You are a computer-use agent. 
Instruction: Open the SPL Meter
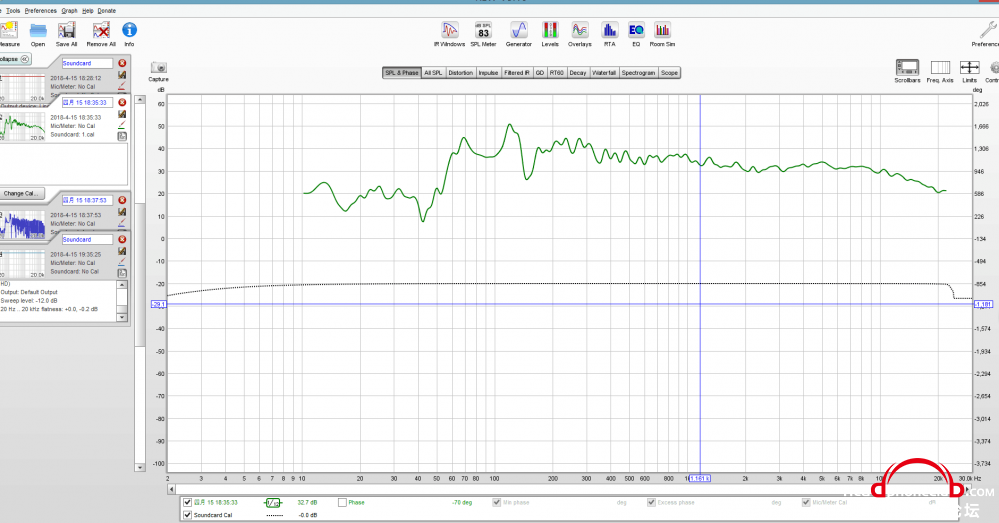coord(484,34)
